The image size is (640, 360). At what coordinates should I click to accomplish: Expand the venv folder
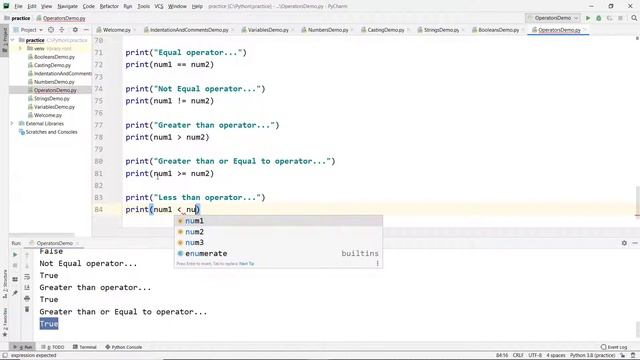[20, 48]
